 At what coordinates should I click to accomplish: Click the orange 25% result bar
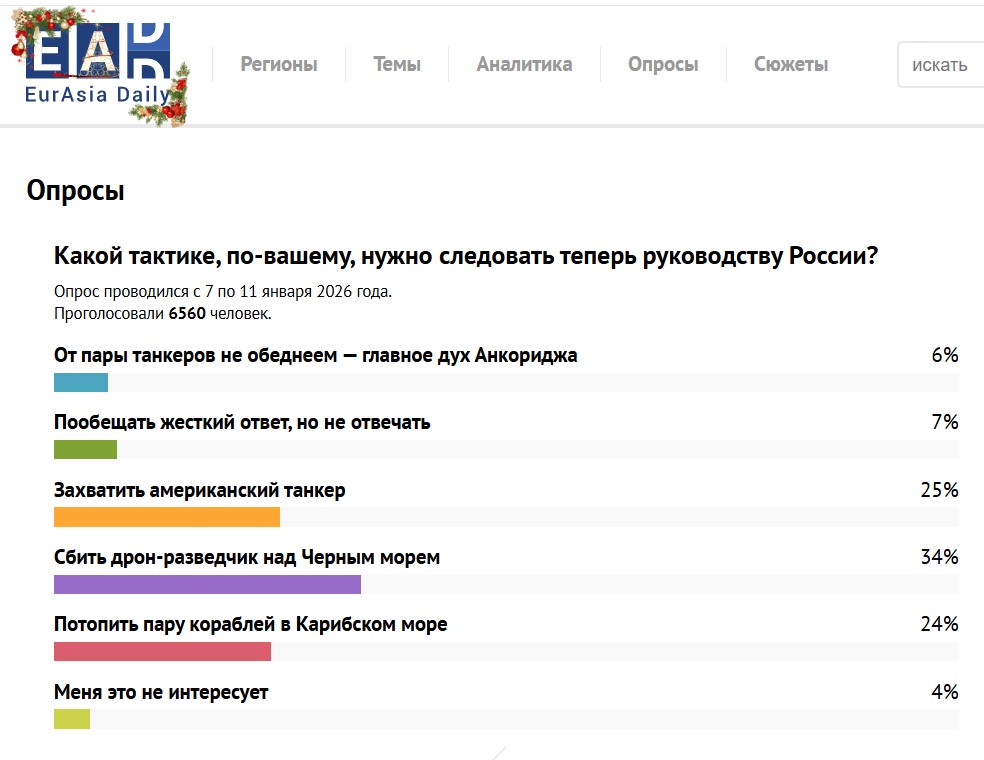point(166,517)
